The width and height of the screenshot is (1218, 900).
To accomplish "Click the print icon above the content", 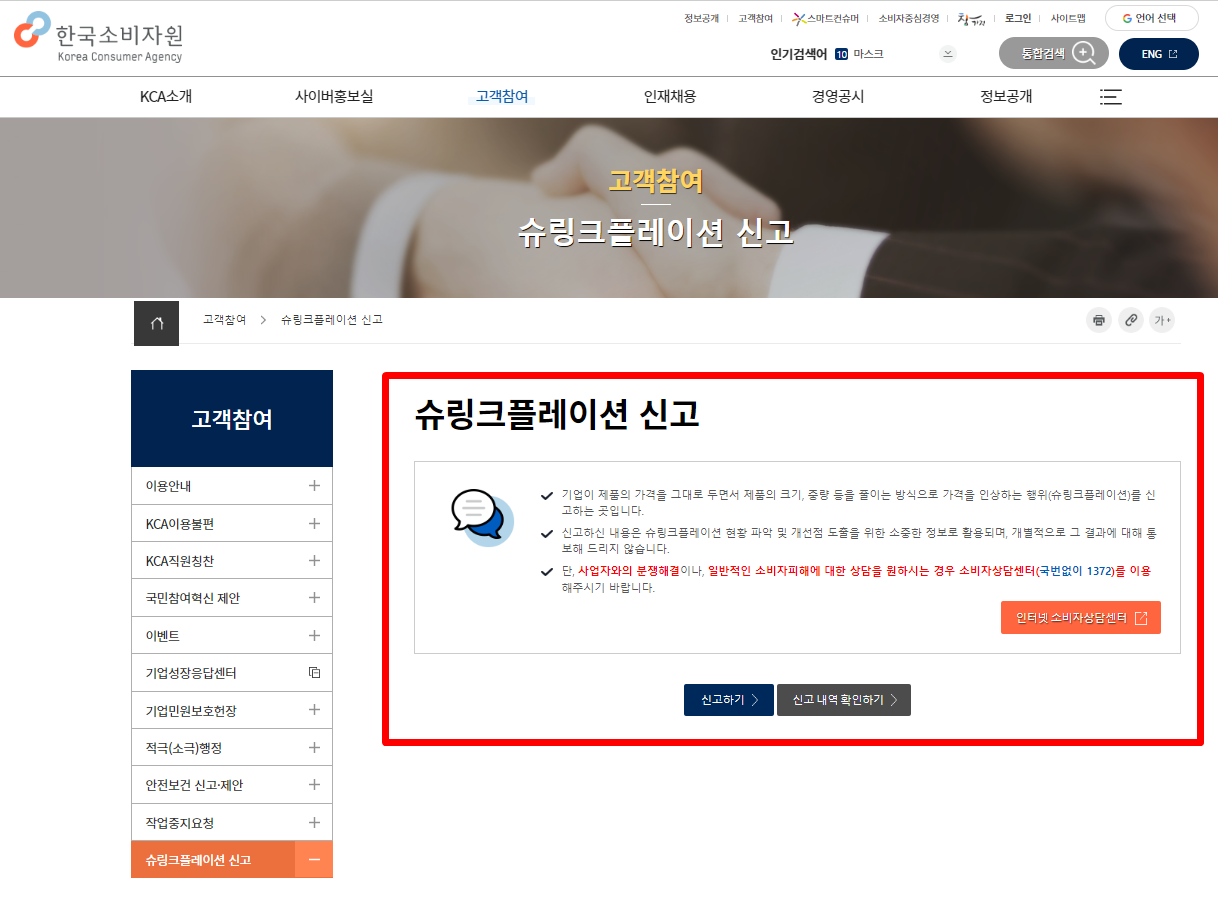I will [1098, 320].
